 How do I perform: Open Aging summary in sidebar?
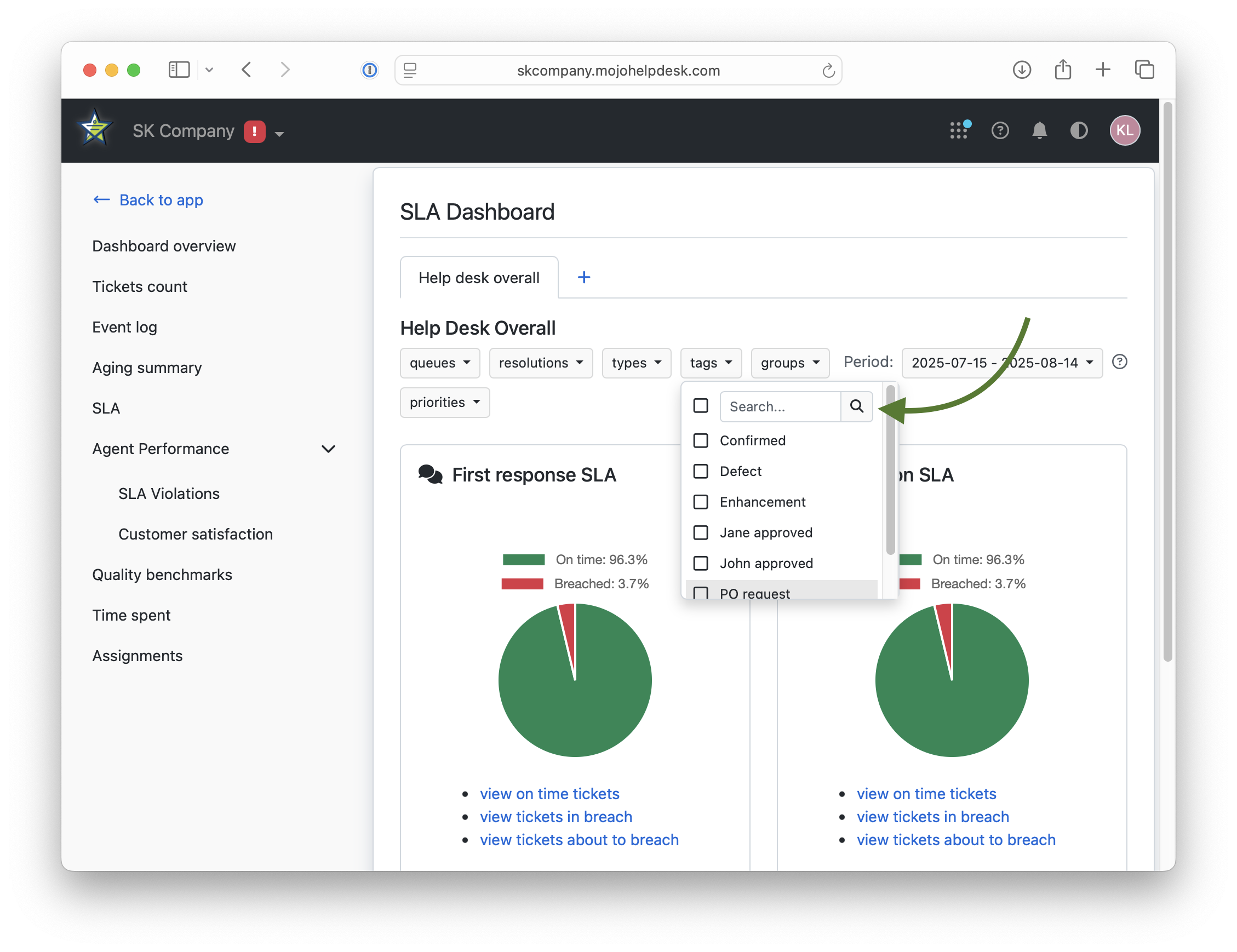pyautogui.click(x=147, y=368)
